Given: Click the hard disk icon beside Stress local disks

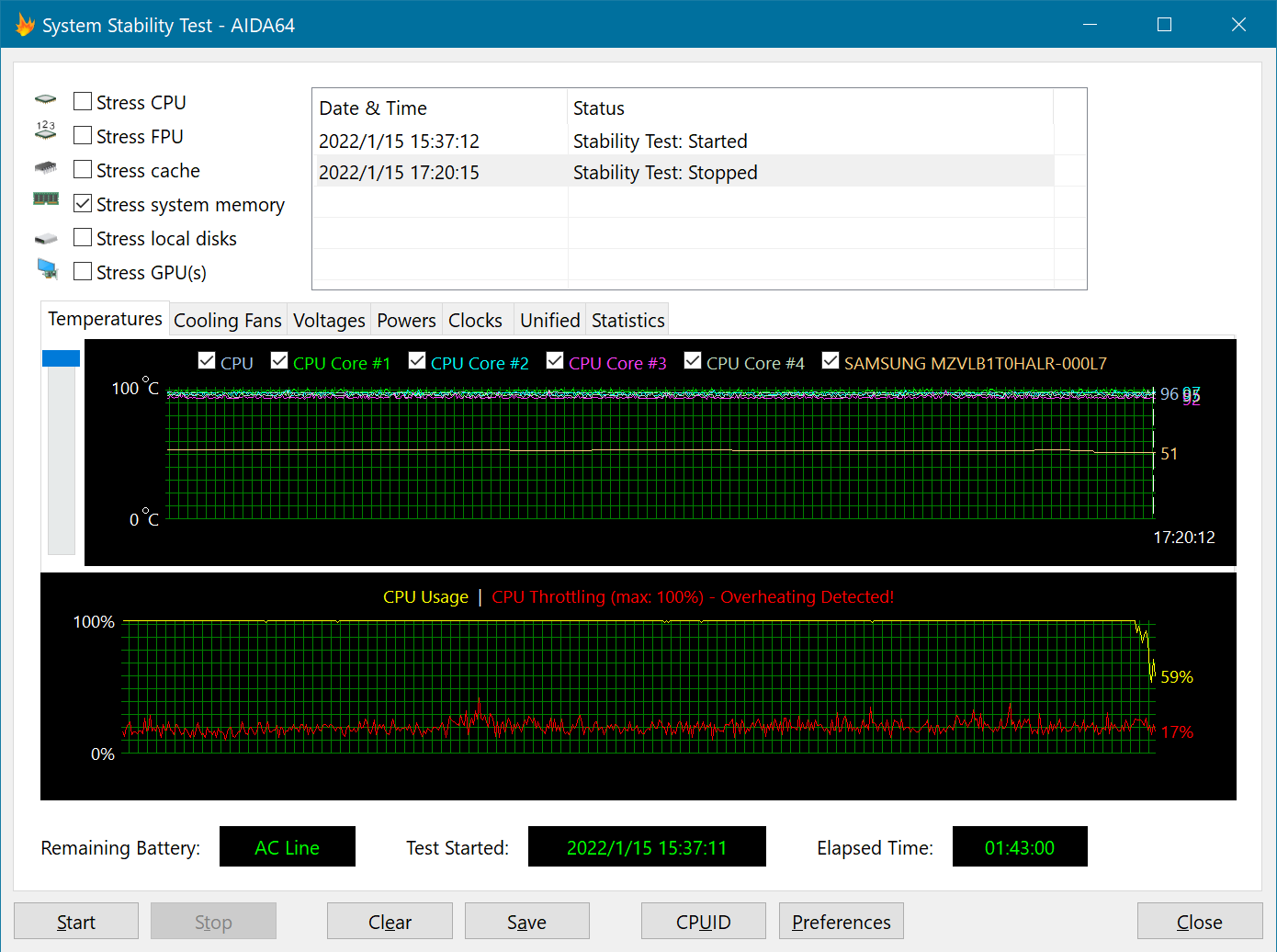Looking at the screenshot, I should click(46, 239).
